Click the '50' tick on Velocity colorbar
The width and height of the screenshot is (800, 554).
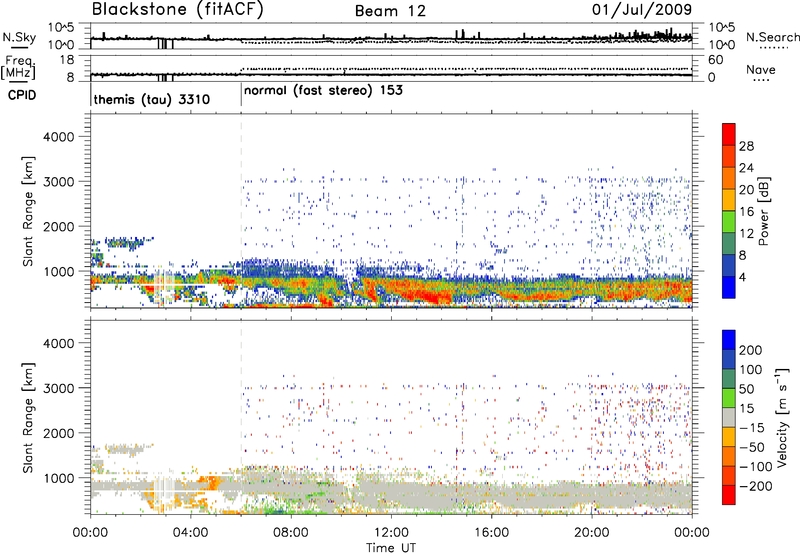[746, 389]
